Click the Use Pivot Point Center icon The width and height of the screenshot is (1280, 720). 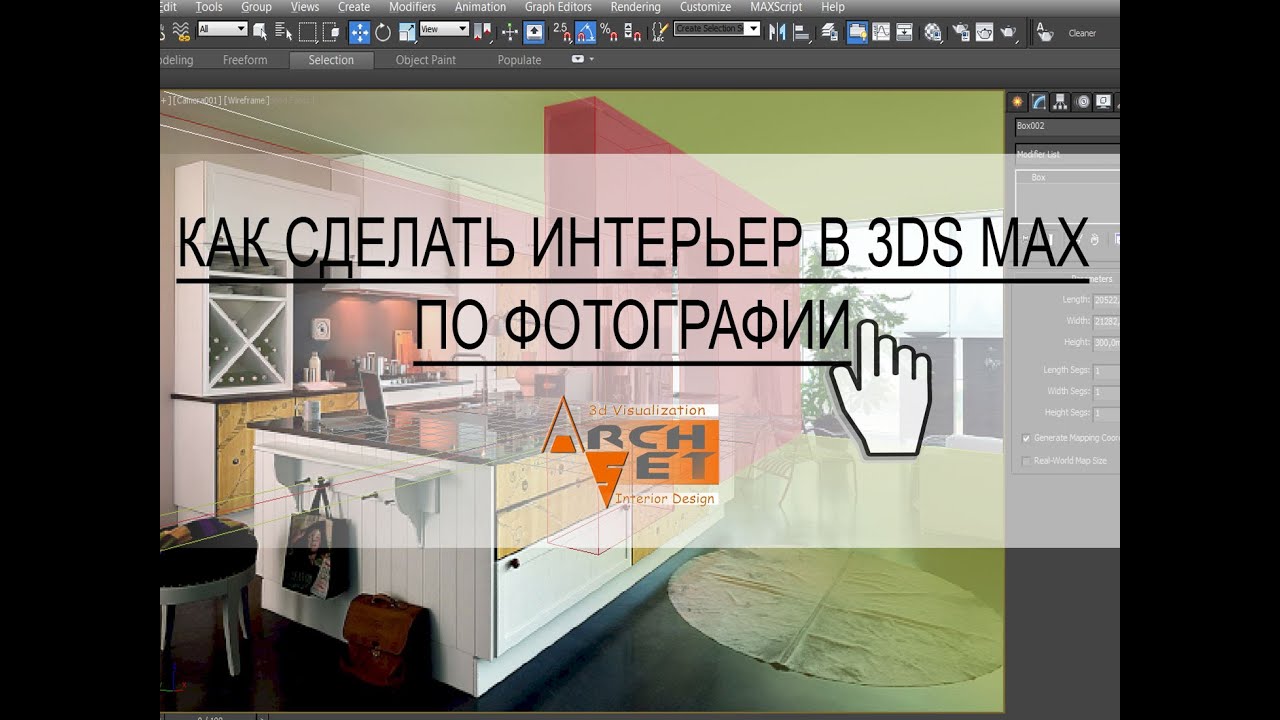483,32
